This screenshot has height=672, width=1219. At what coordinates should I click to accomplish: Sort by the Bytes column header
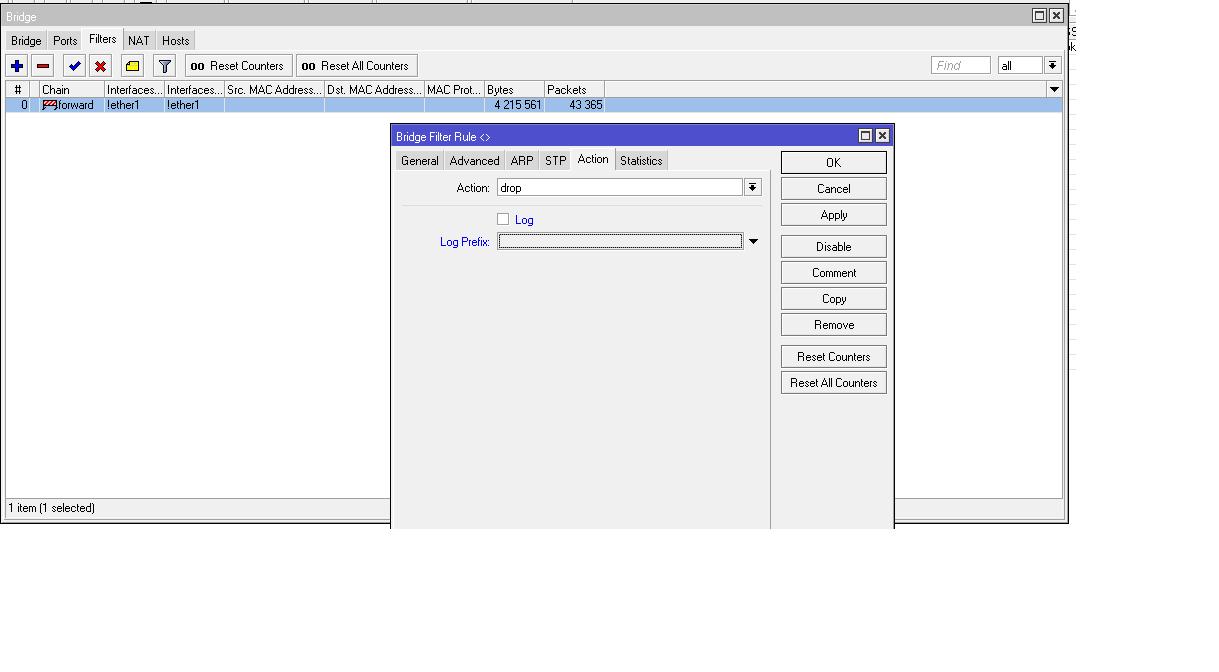[x=514, y=90]
